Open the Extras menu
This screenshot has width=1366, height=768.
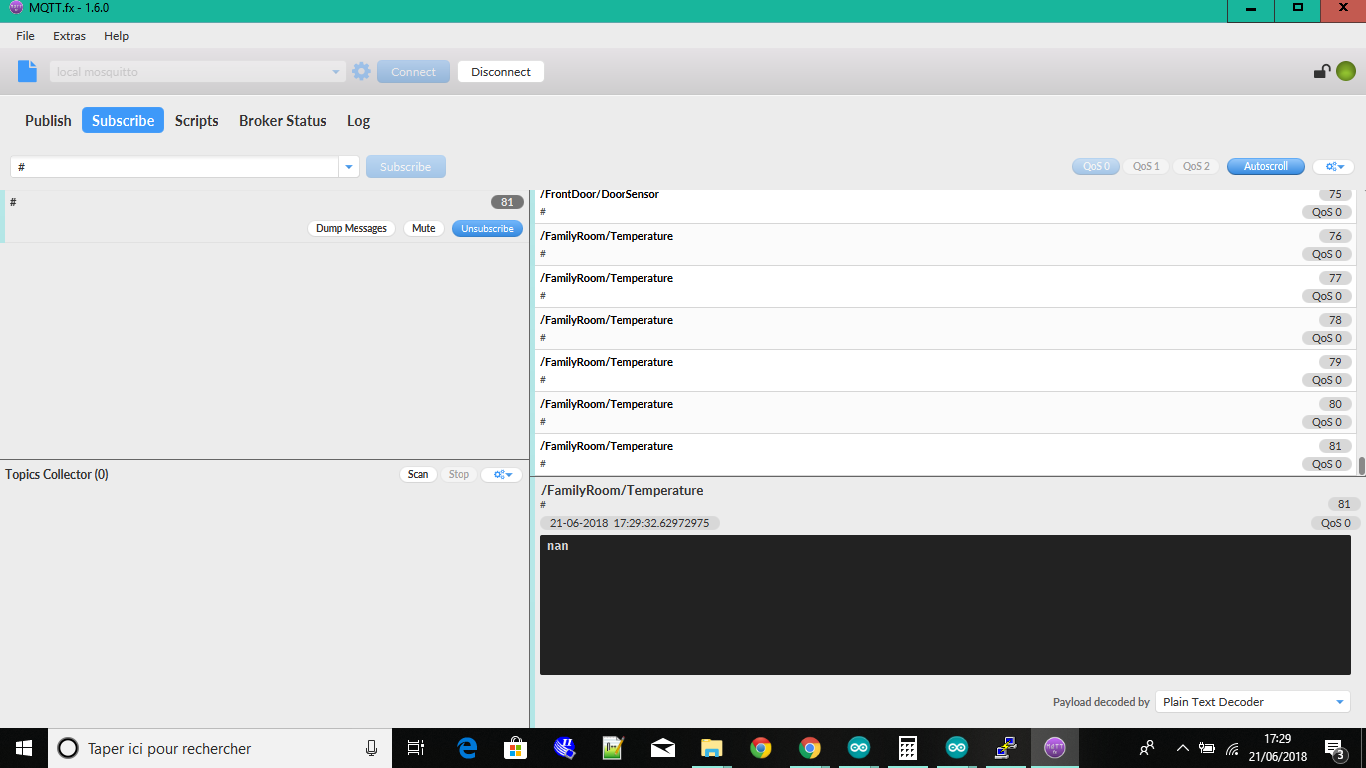point(69,36)
